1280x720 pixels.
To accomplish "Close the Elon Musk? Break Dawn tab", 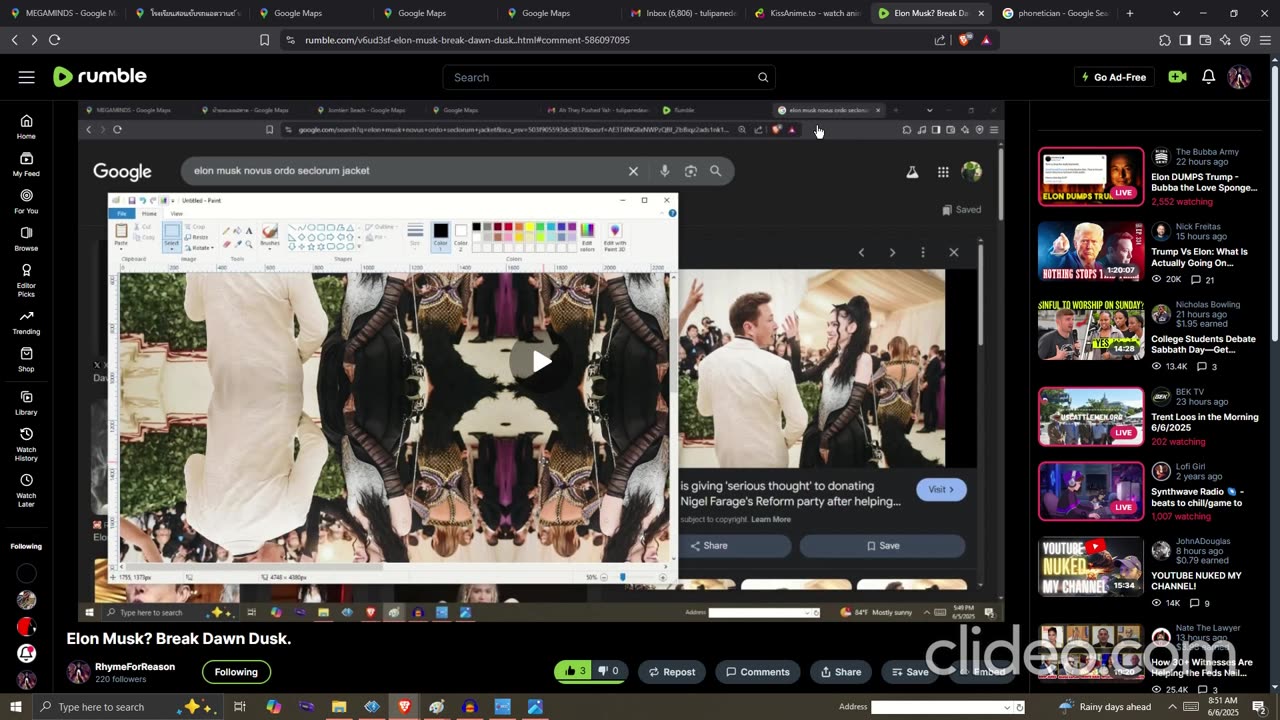I will click(981, 13).
